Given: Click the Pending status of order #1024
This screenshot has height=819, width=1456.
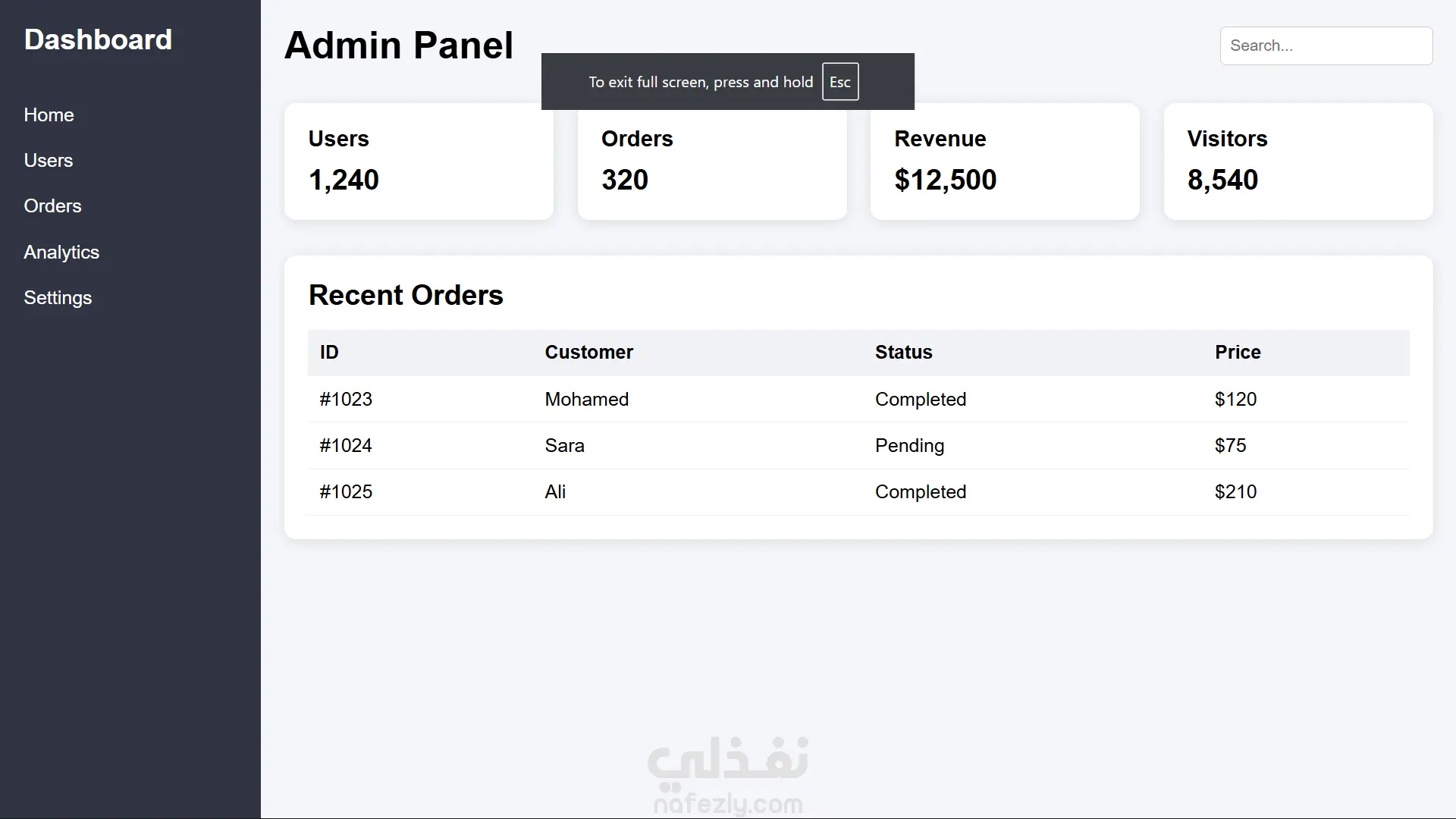Looking at the screenshot, I should pyautogui.click(x=909, y=446).
